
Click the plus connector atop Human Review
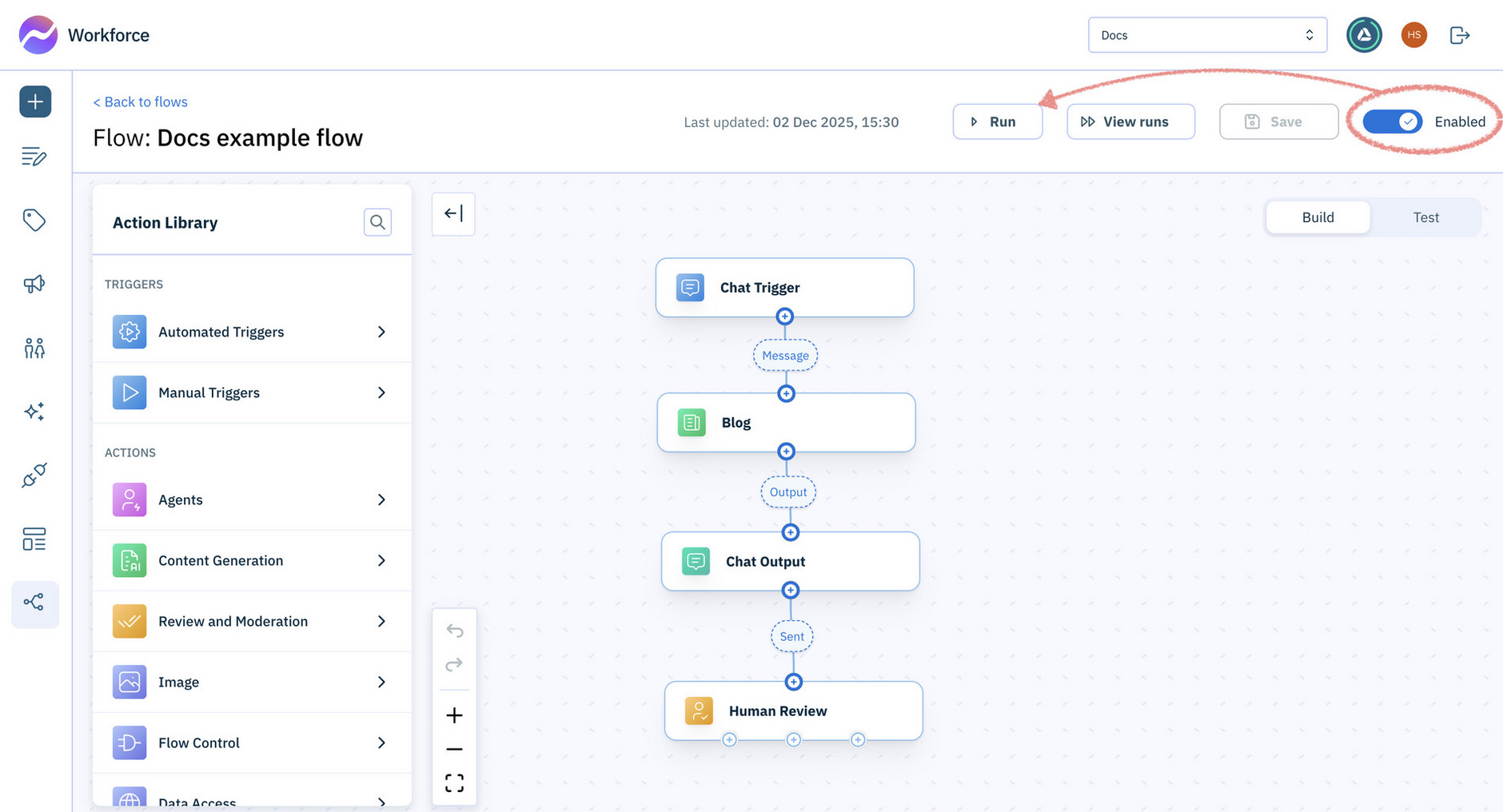(x=793, y=682)
